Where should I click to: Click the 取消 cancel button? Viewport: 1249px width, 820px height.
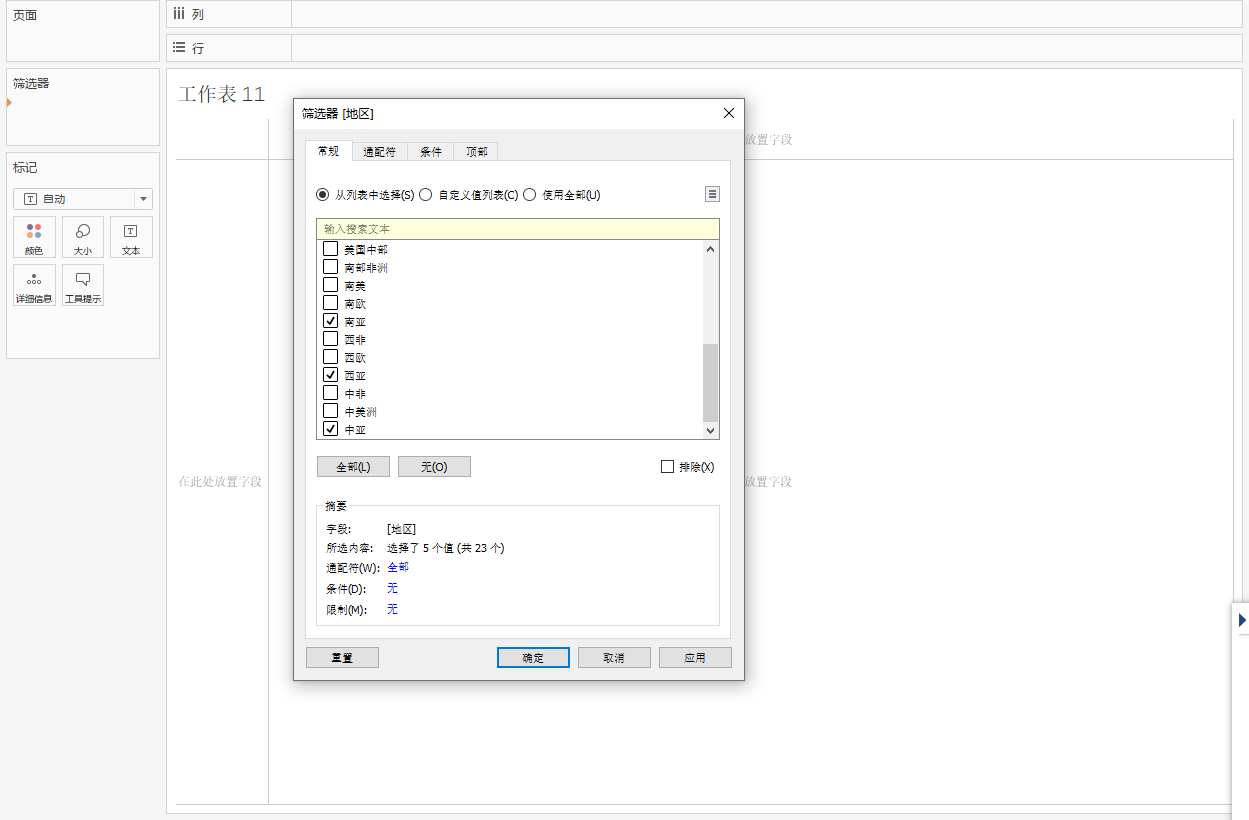tap(614, 658)
